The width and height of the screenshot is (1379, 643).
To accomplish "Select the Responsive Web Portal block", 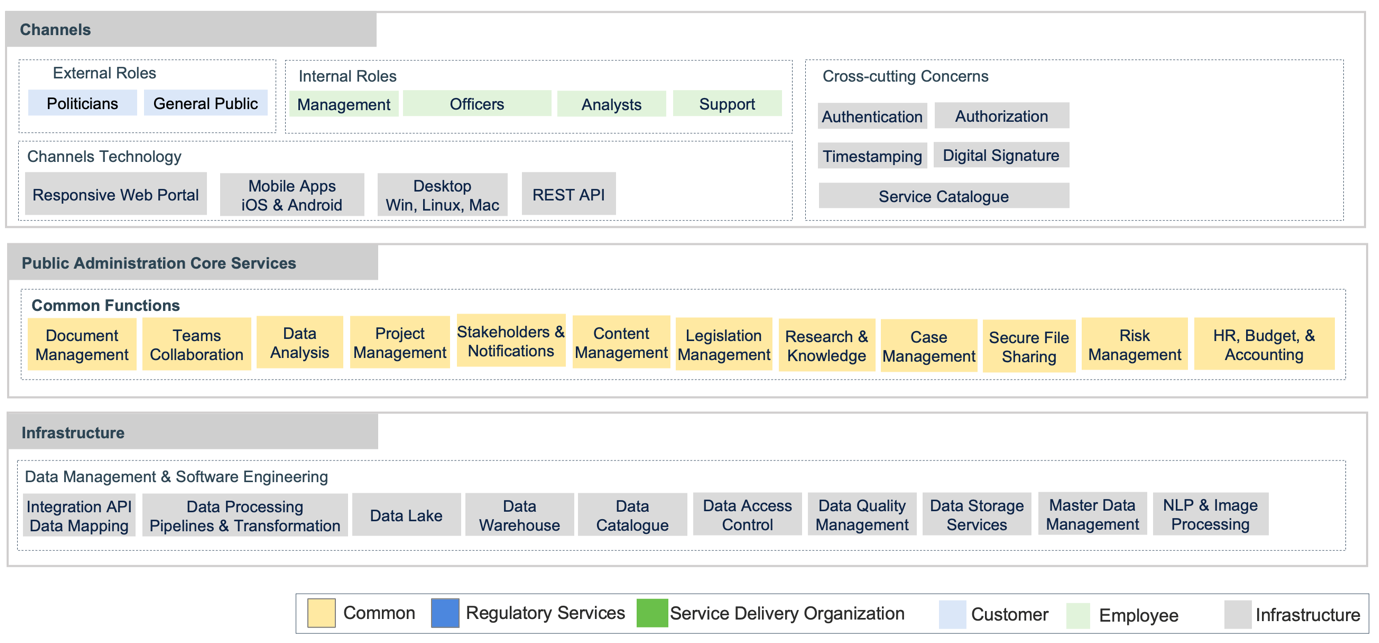I will click(116, 195).
